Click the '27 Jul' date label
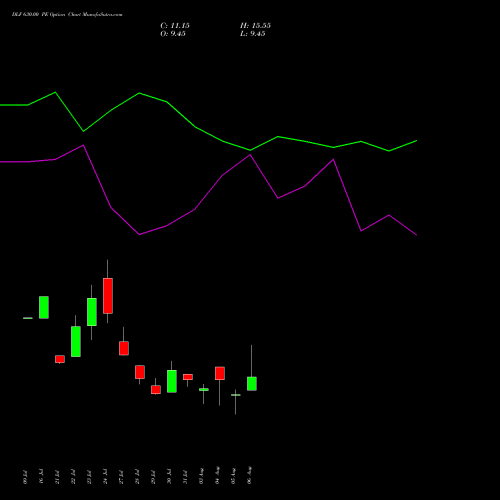Image resolution: width=500 pixels, height=500 pixels. pyautogui.click(x=121, y=477)
